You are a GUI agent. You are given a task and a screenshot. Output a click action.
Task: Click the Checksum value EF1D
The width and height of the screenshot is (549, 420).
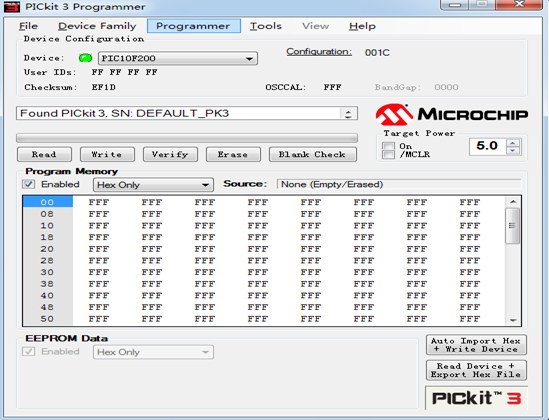point(104,87)
